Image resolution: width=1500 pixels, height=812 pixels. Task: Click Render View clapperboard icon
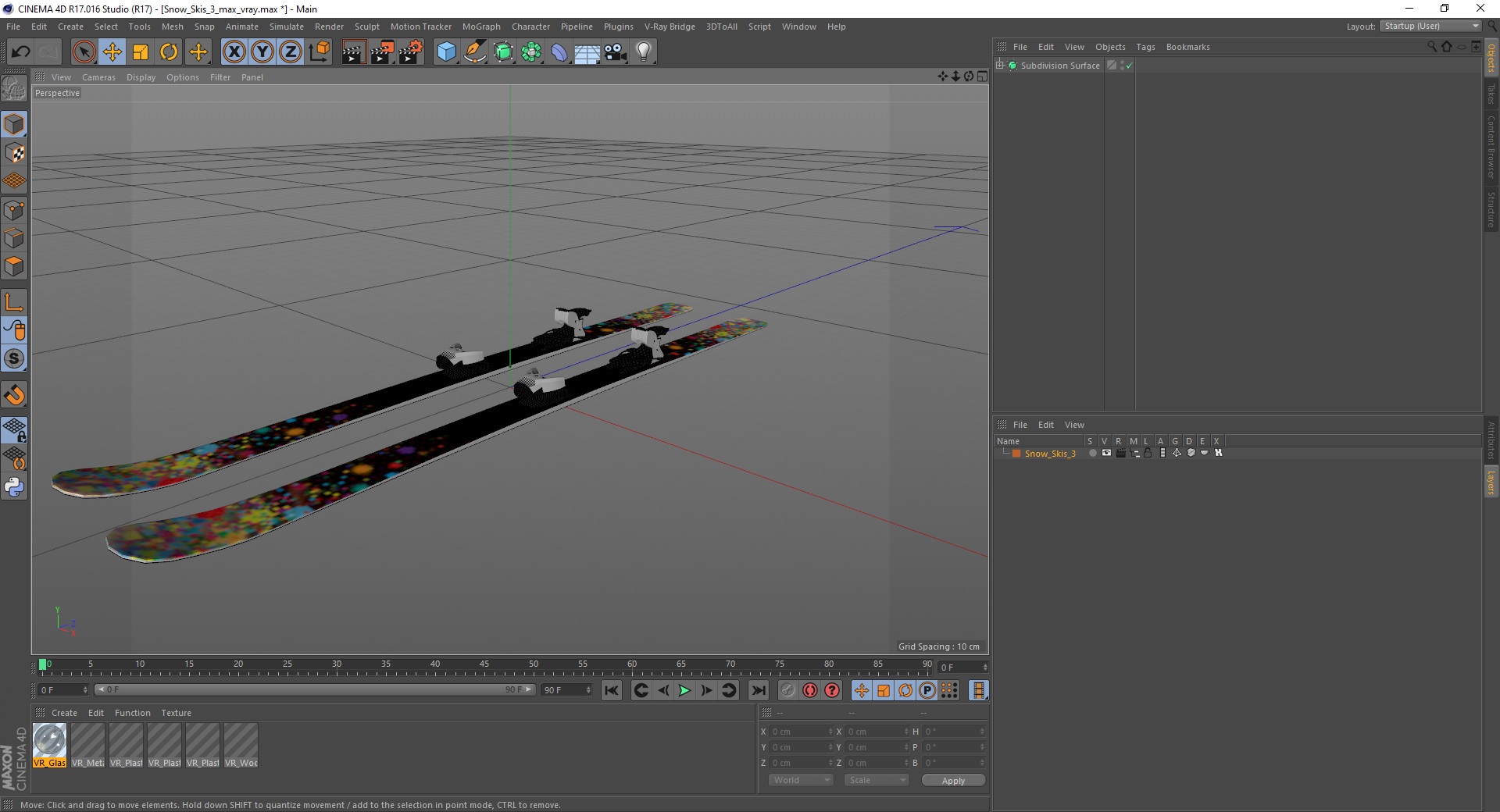(353, 52)
